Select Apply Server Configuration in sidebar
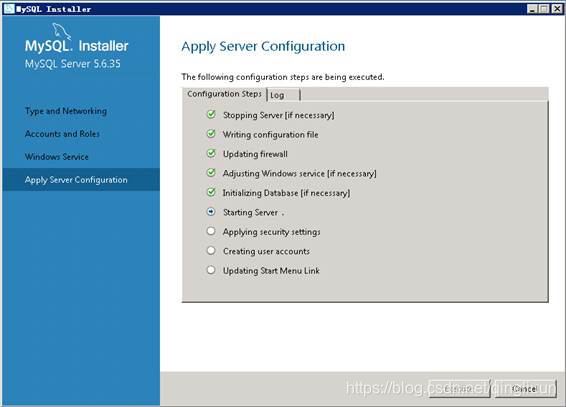 click(81, 179)
